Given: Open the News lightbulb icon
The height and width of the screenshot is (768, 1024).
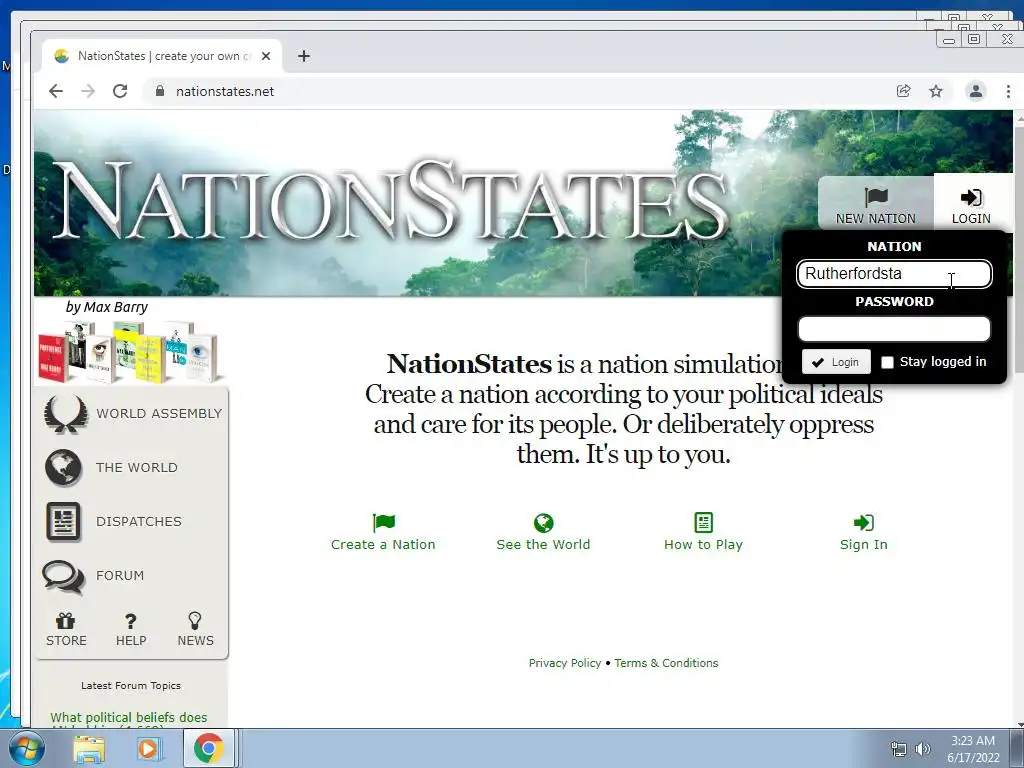Looking at the screenshot, I should (195, 620).
